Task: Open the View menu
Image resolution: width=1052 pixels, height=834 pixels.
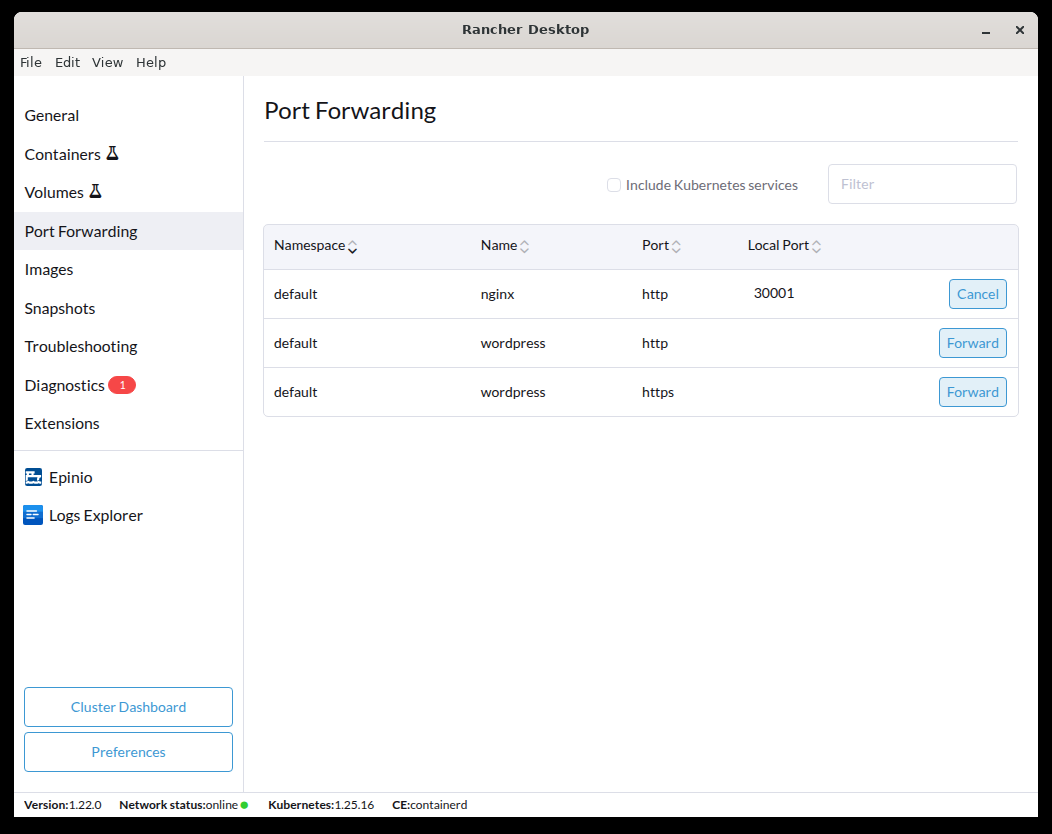Action: tap(107, 62)
